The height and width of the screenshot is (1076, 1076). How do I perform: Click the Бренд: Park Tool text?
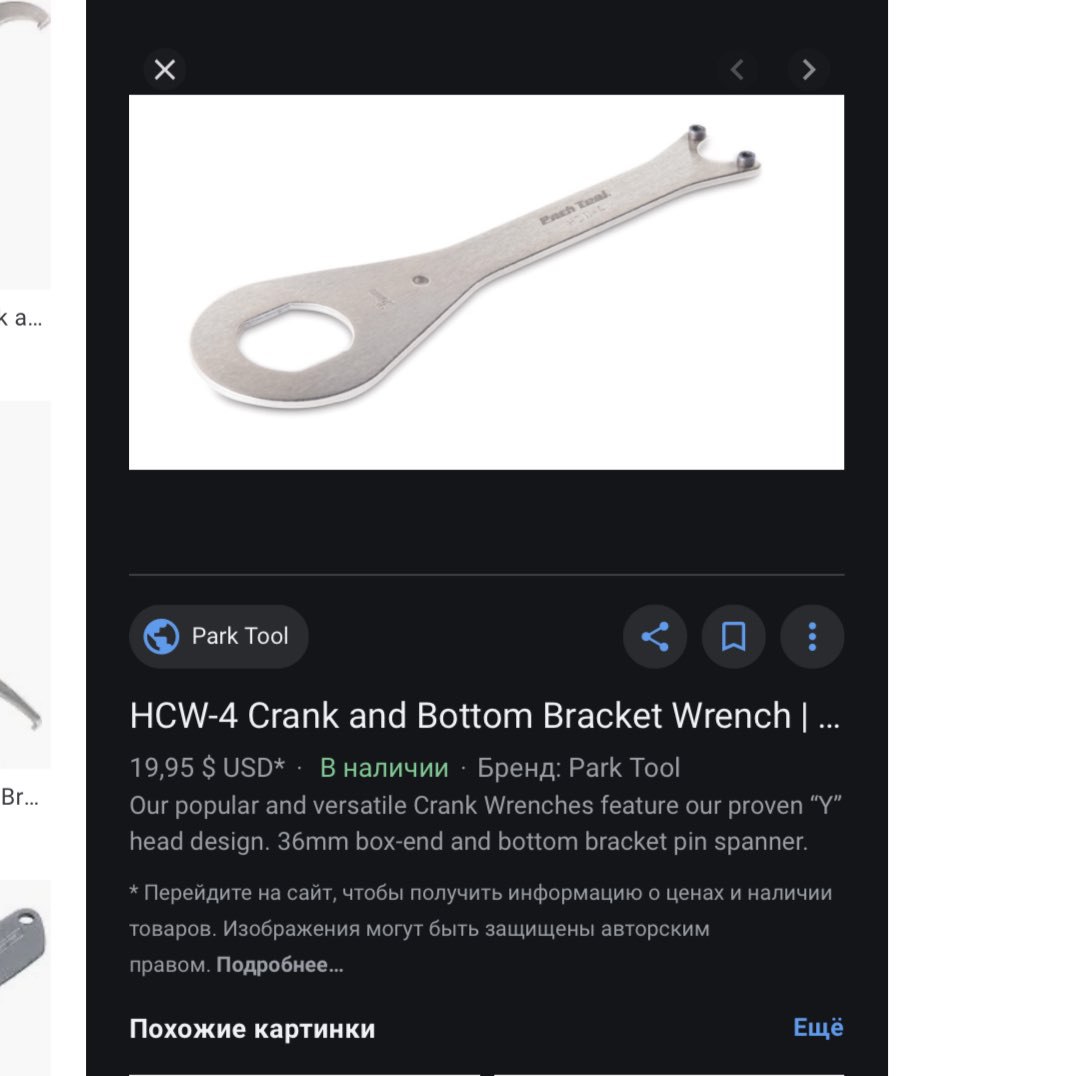(x=578, y=767)
